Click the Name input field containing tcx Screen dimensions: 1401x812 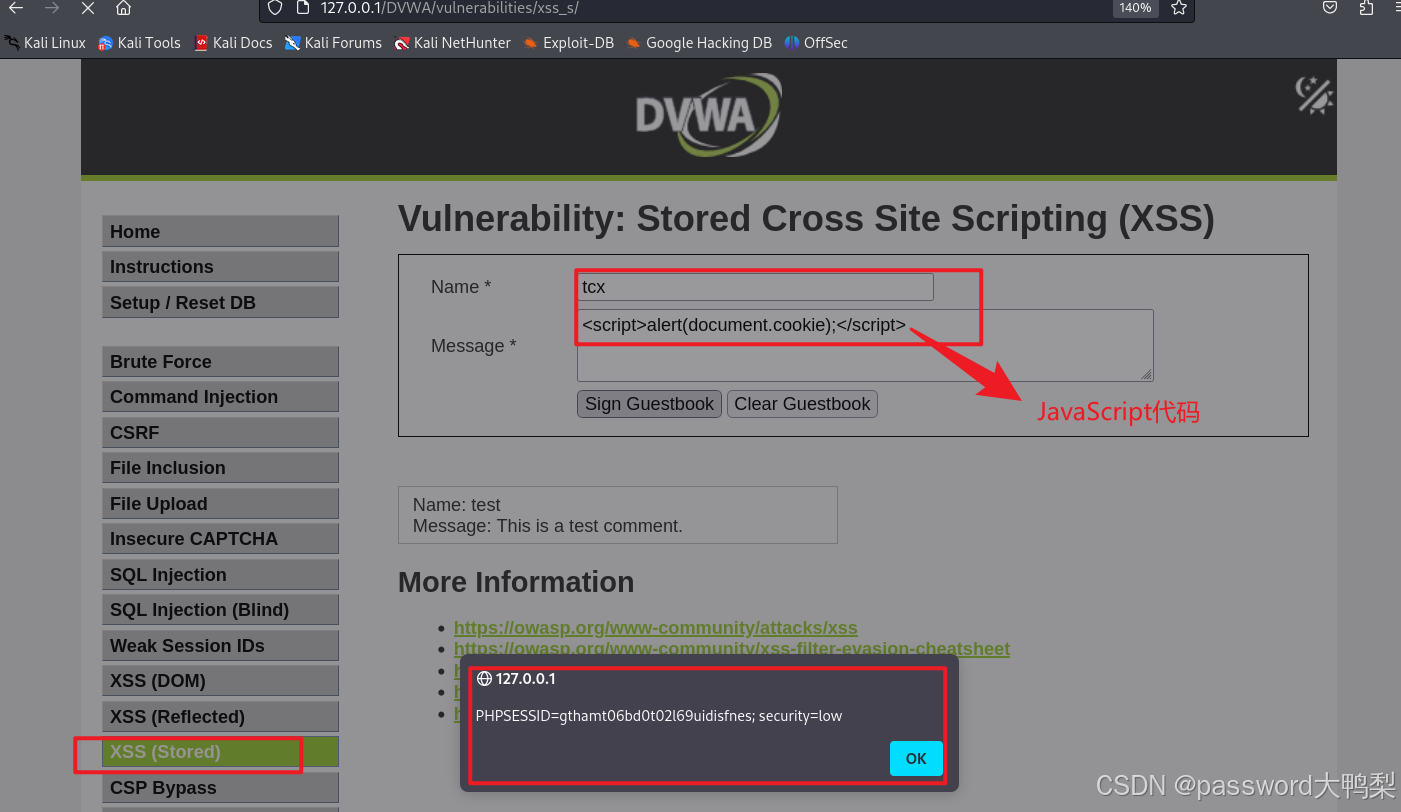(x=755, y=287)
